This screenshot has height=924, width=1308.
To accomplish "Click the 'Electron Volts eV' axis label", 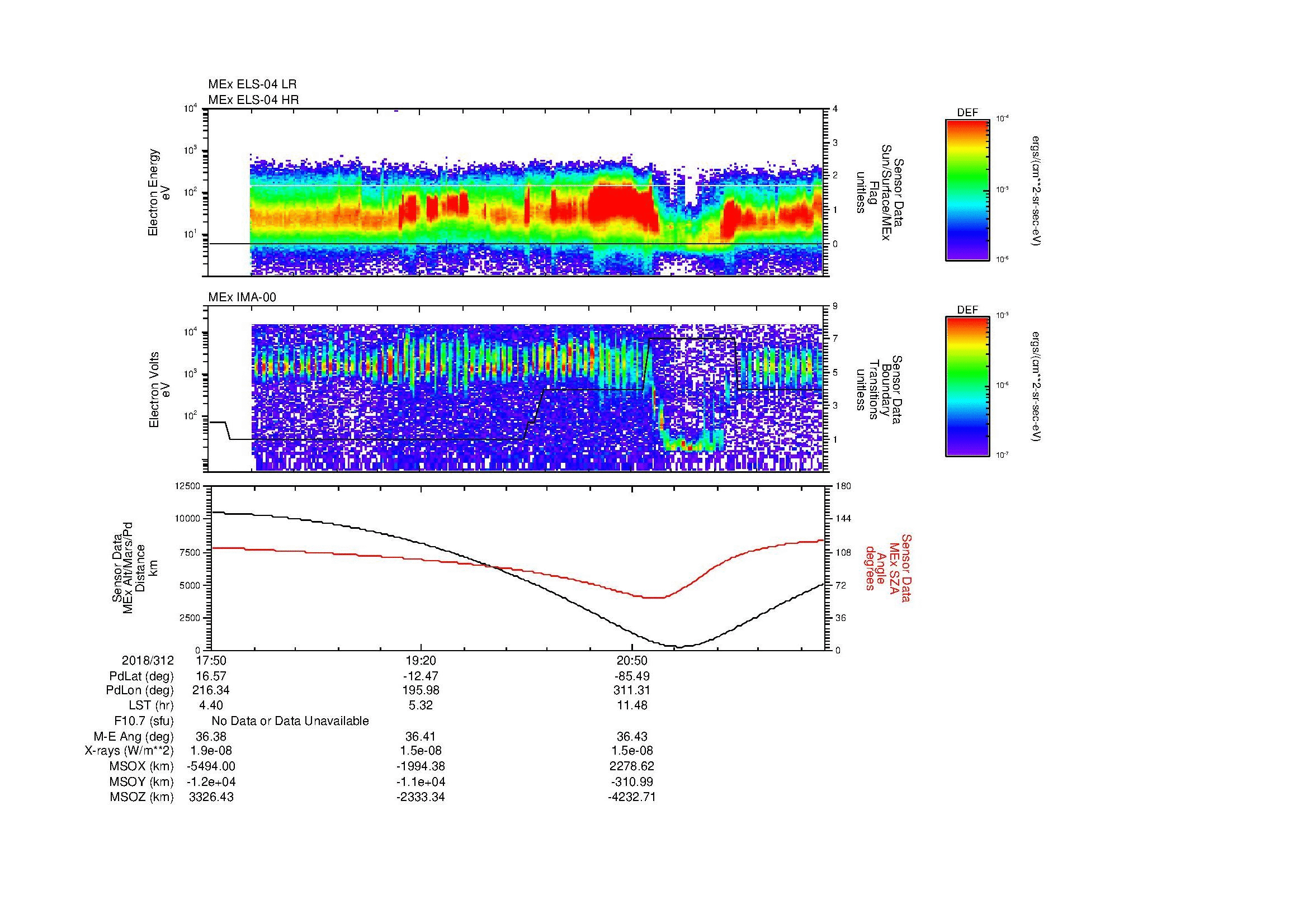I will (x=159, y=390).
